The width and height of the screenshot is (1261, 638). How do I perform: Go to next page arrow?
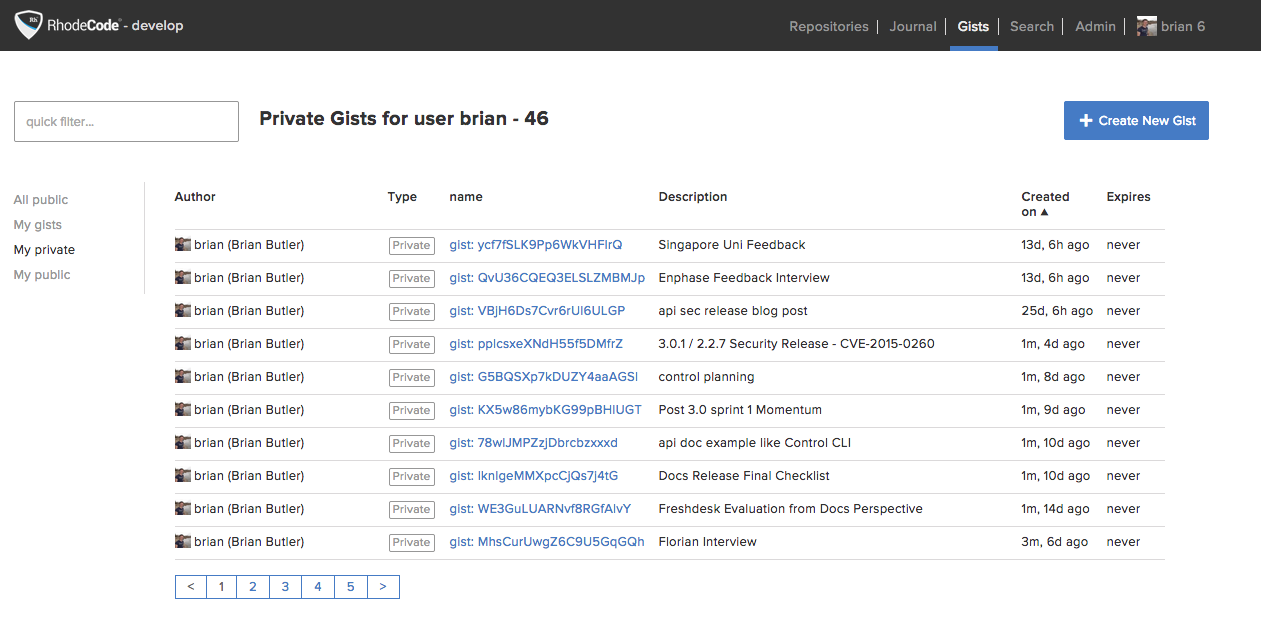pyautogui.click(x=383, y=587)
